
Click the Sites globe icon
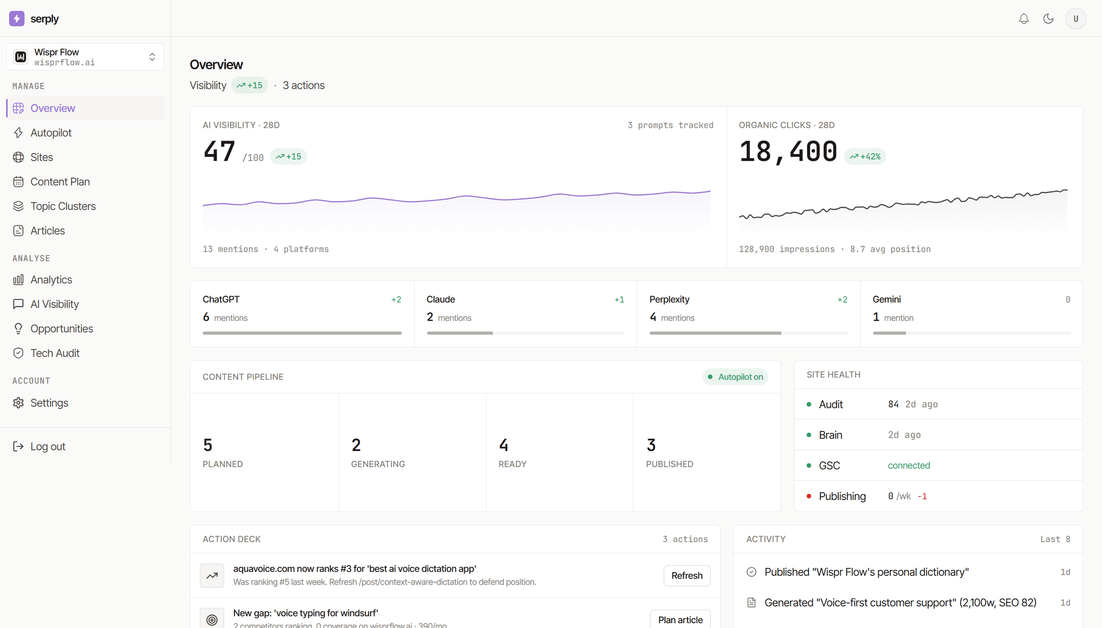18,157
